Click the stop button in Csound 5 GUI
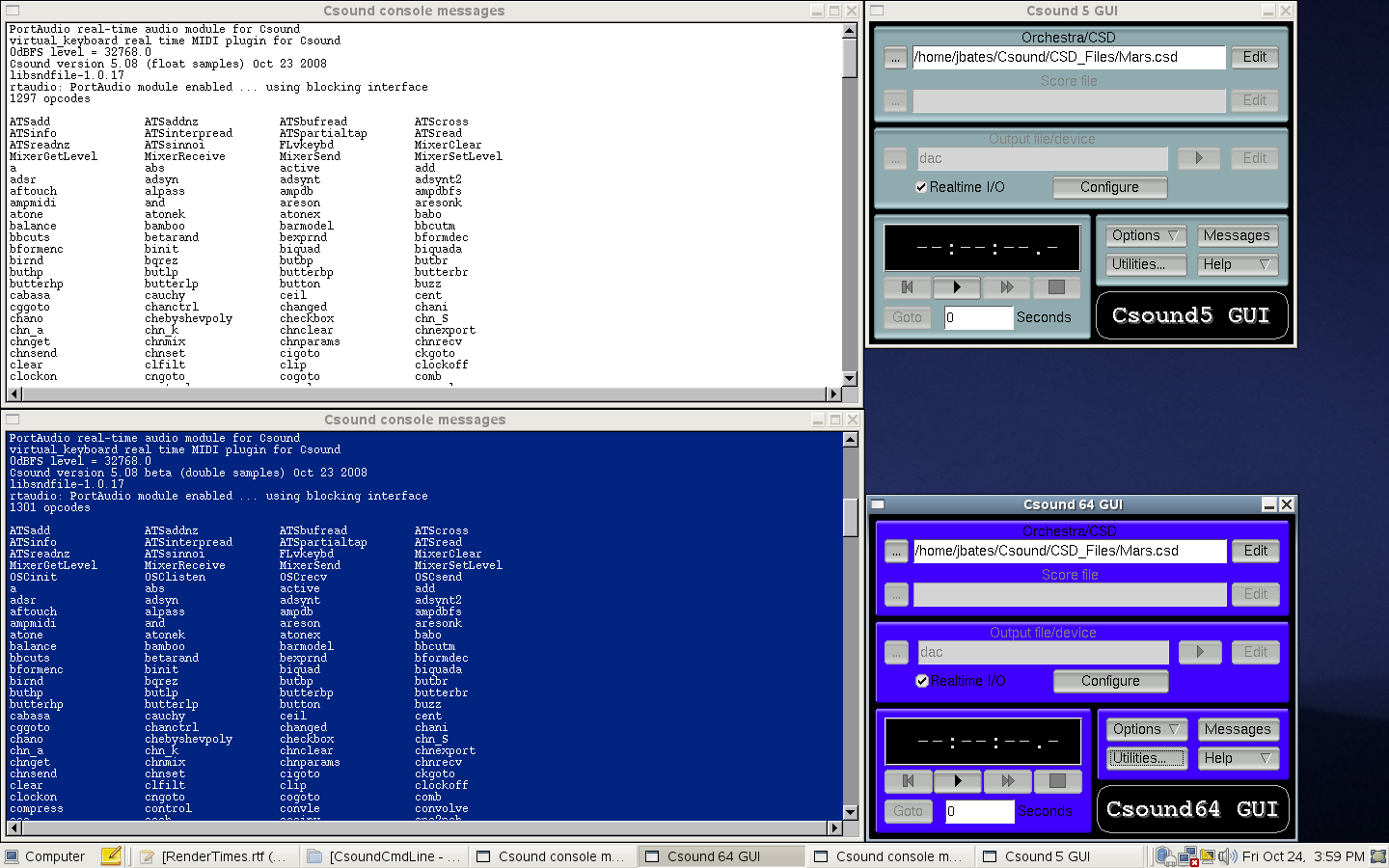The width and height of the screenshot is (1389, 868). tap(1056, 286)
